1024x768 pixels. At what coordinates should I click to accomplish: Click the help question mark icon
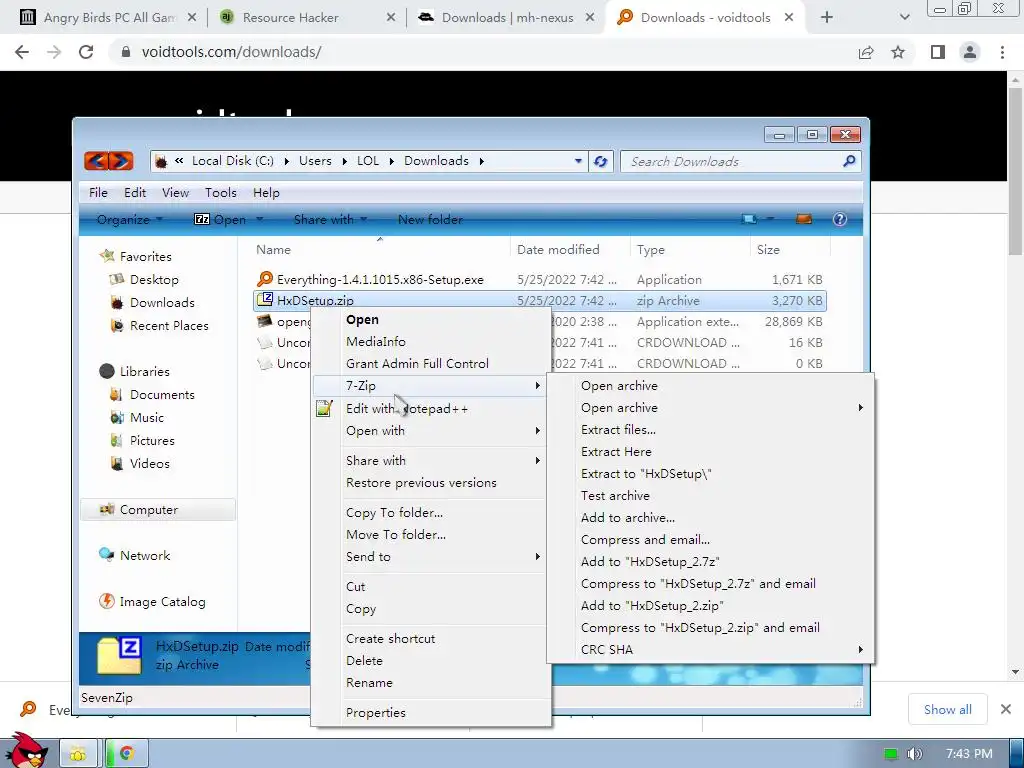(840, 219)
